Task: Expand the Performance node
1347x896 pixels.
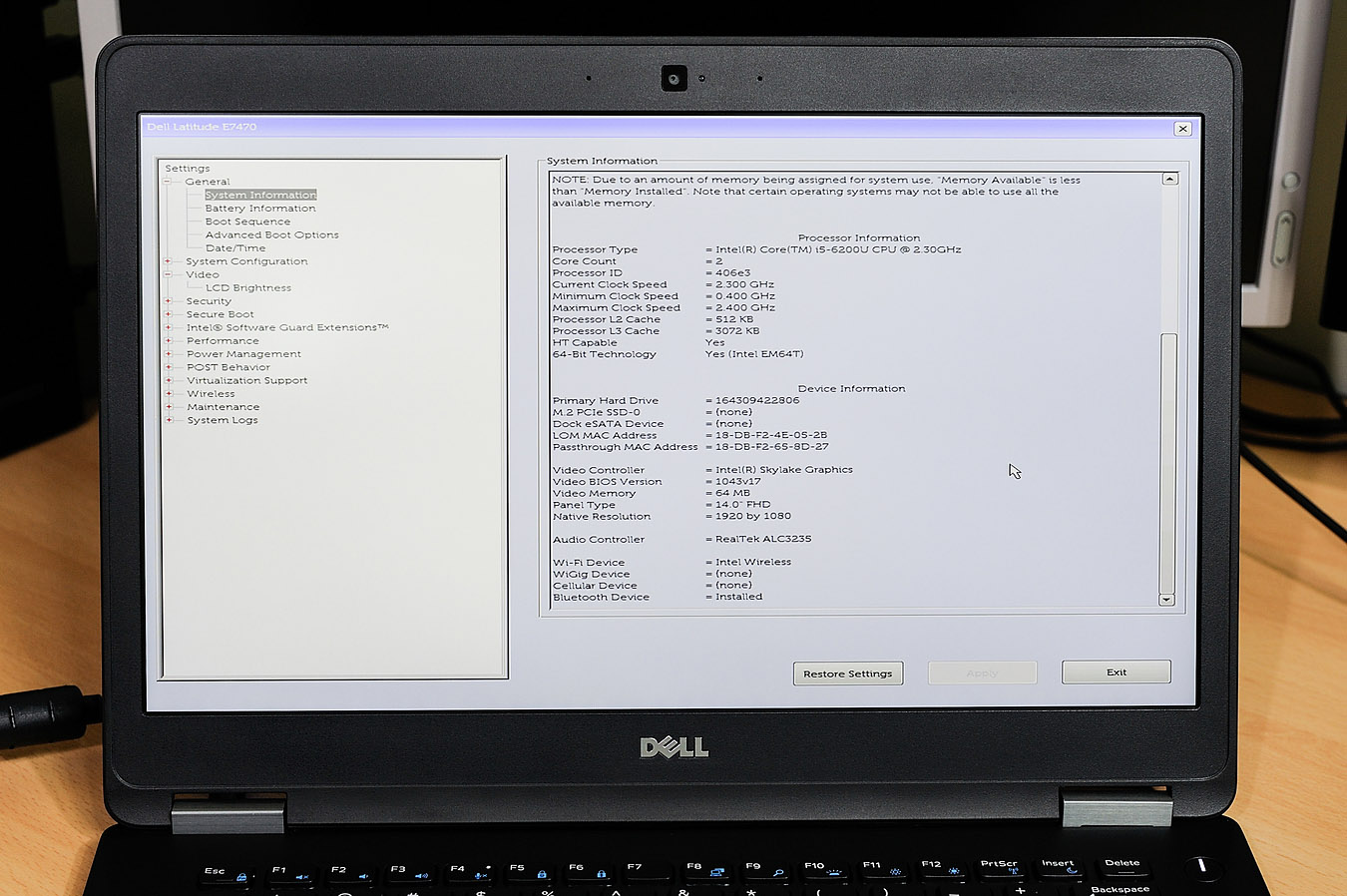Action: click(x=168, y=340)
